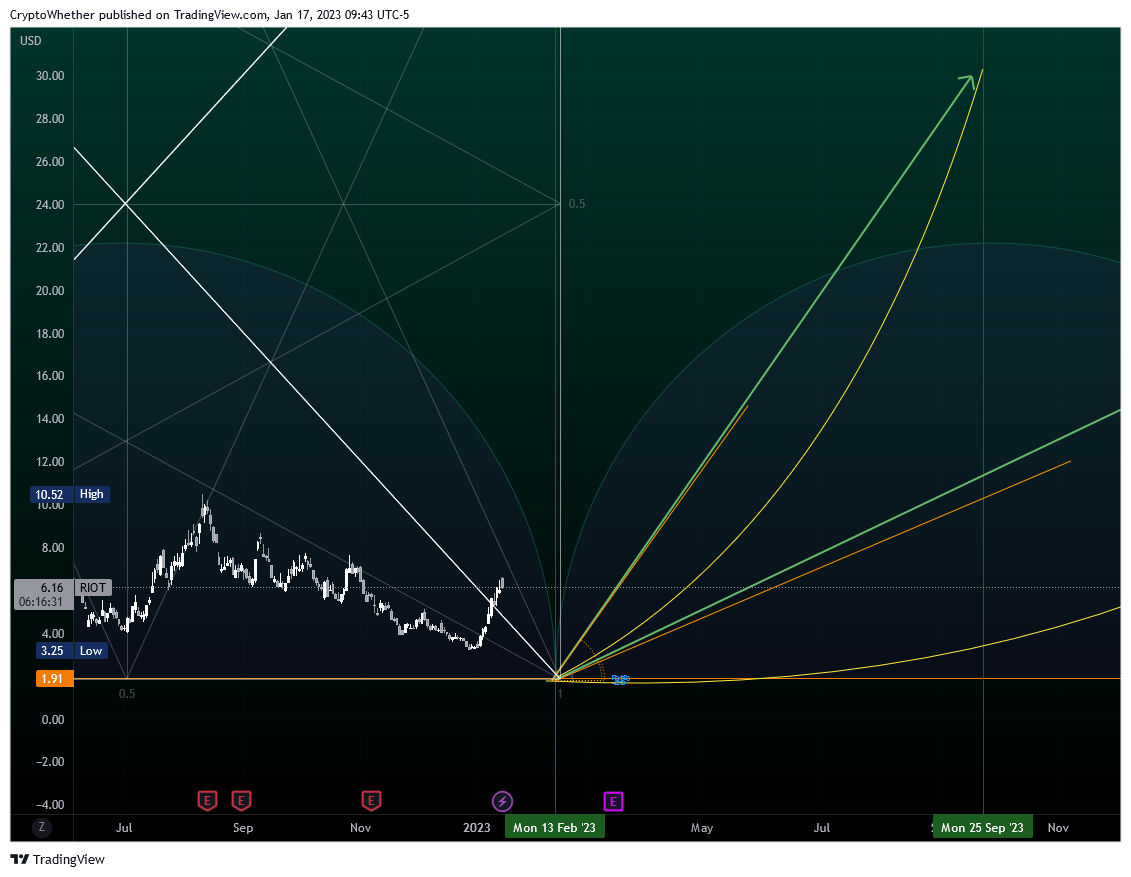Click the 12.00 price axis label
Image resolution: width=1131 pixels, height=877 pixels.
pyautogui.click(x=50, y=462)
